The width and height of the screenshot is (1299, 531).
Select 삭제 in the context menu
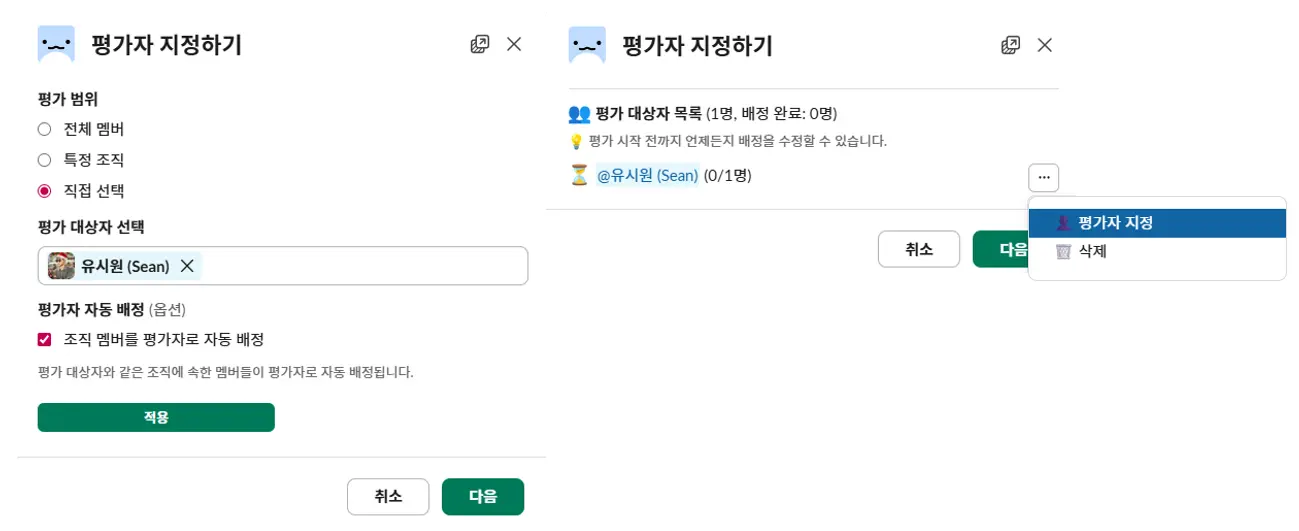click(x=1092, y=252)
